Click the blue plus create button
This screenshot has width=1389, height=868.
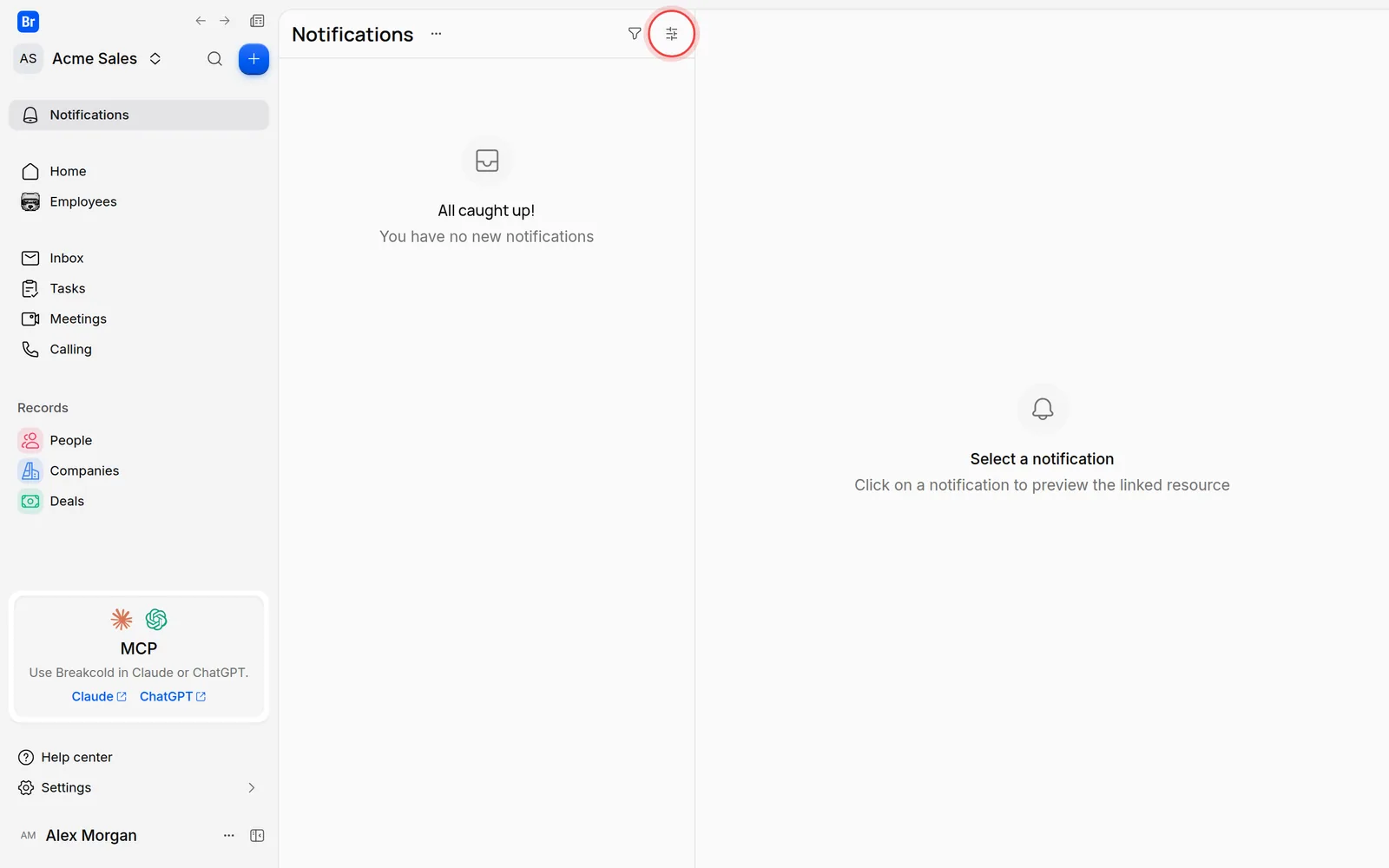[x=253, y=59]
